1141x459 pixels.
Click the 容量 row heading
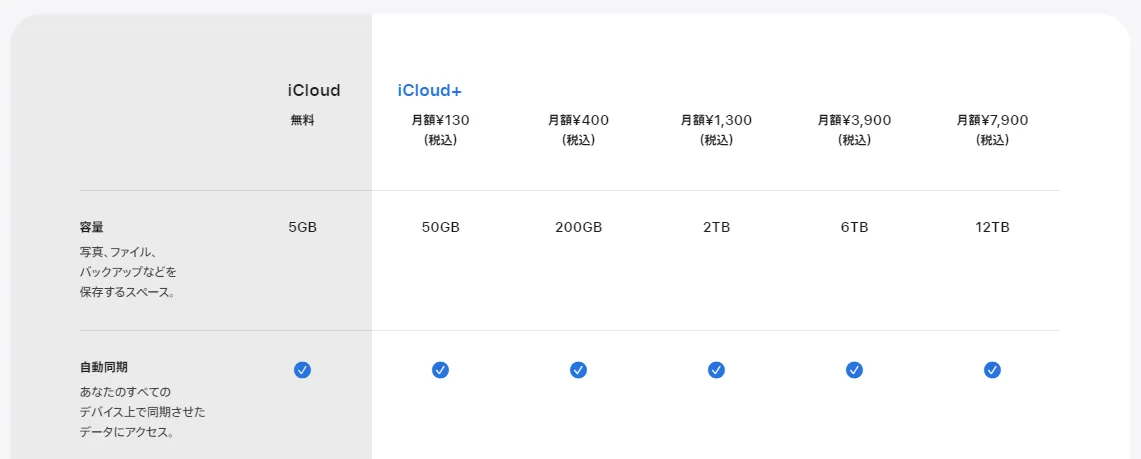pos(92,228)
